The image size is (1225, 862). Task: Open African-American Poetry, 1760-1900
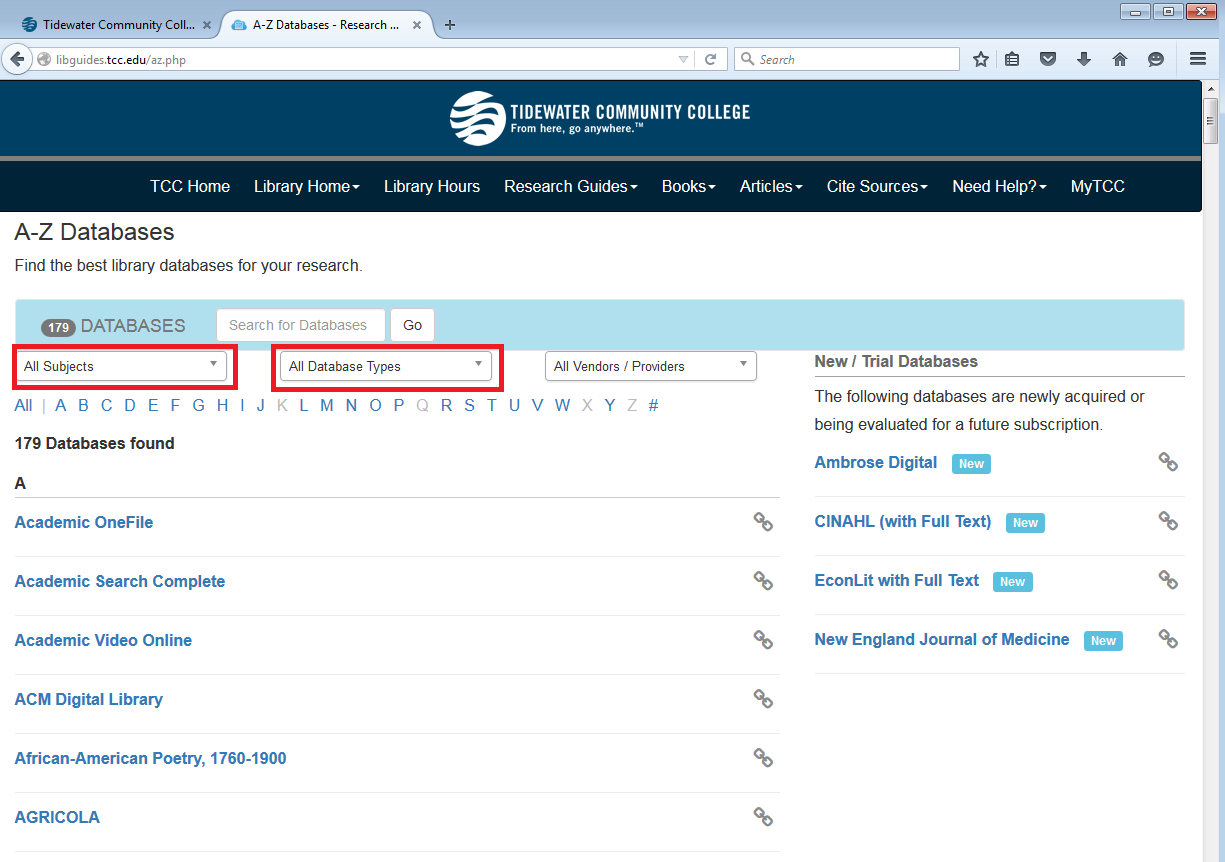click(151, 758)
